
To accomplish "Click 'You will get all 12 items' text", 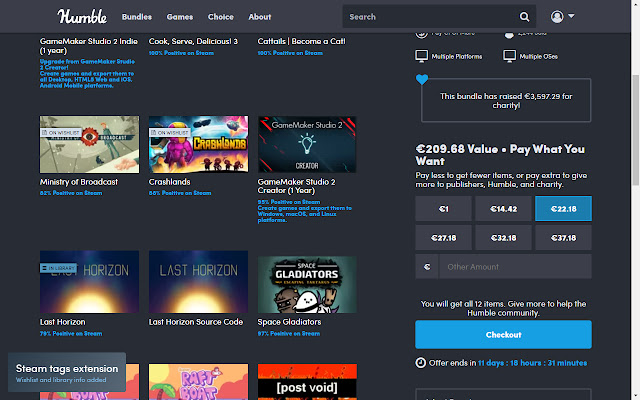I will pos(503,308).
